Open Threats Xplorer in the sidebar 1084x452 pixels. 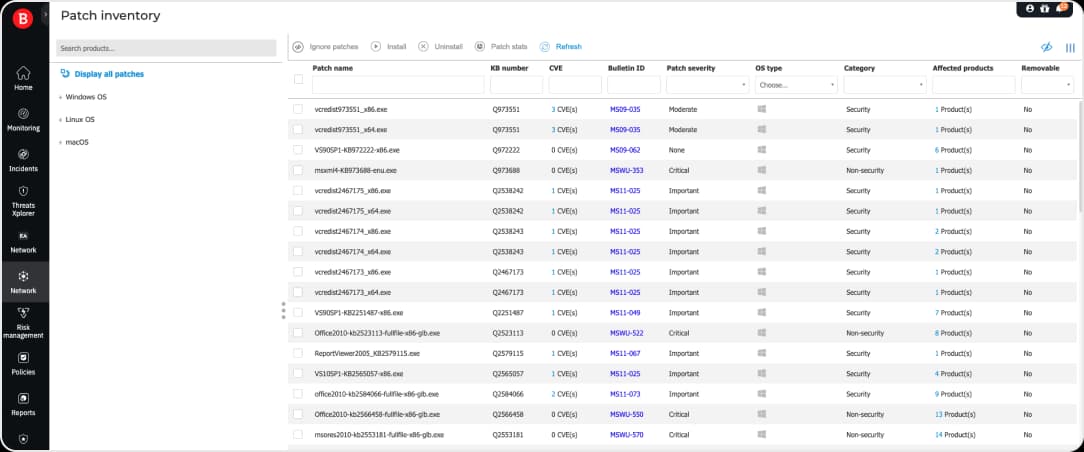(24, 200)
